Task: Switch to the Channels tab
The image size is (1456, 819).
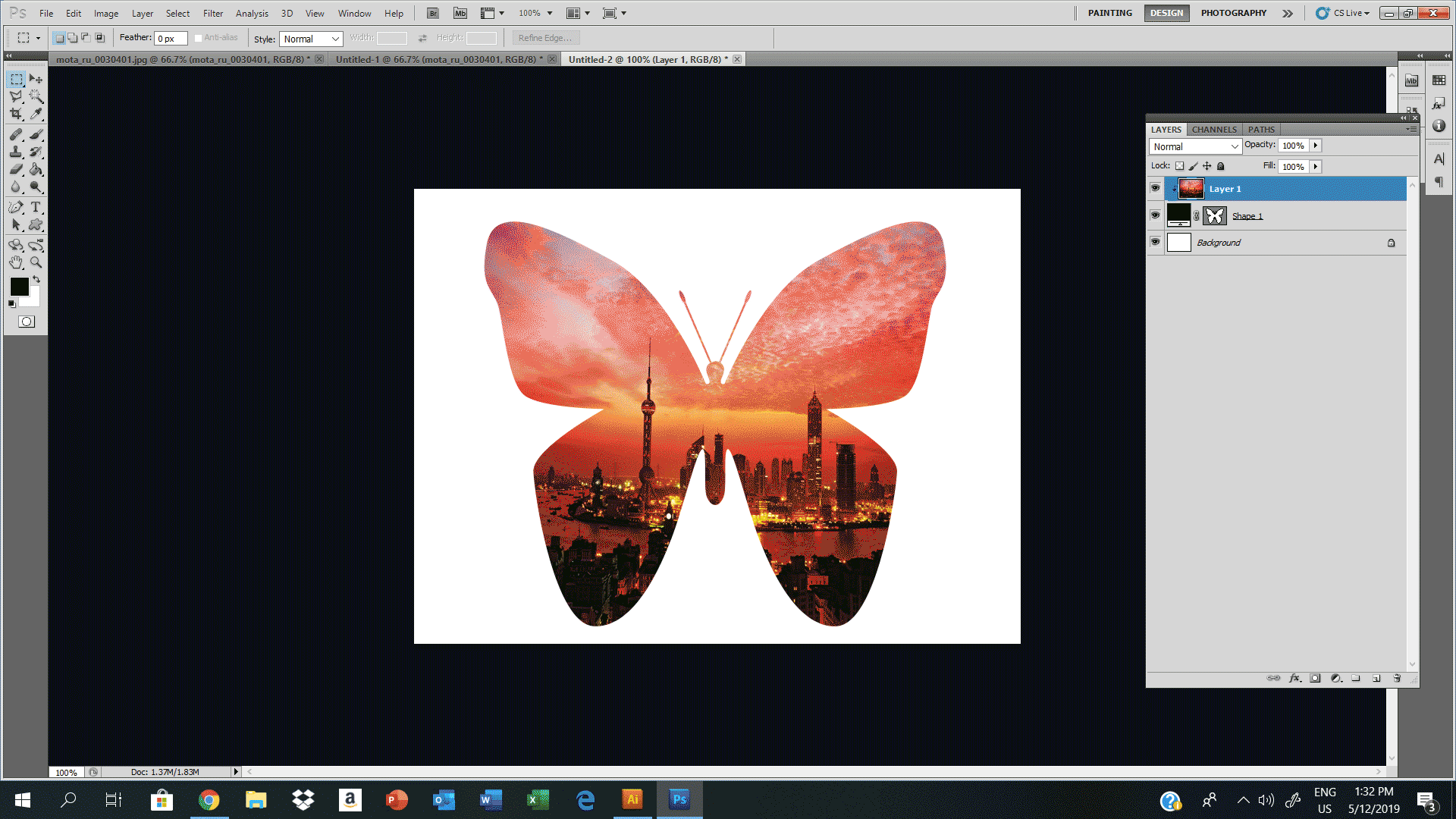Action: pos(1213,129)
